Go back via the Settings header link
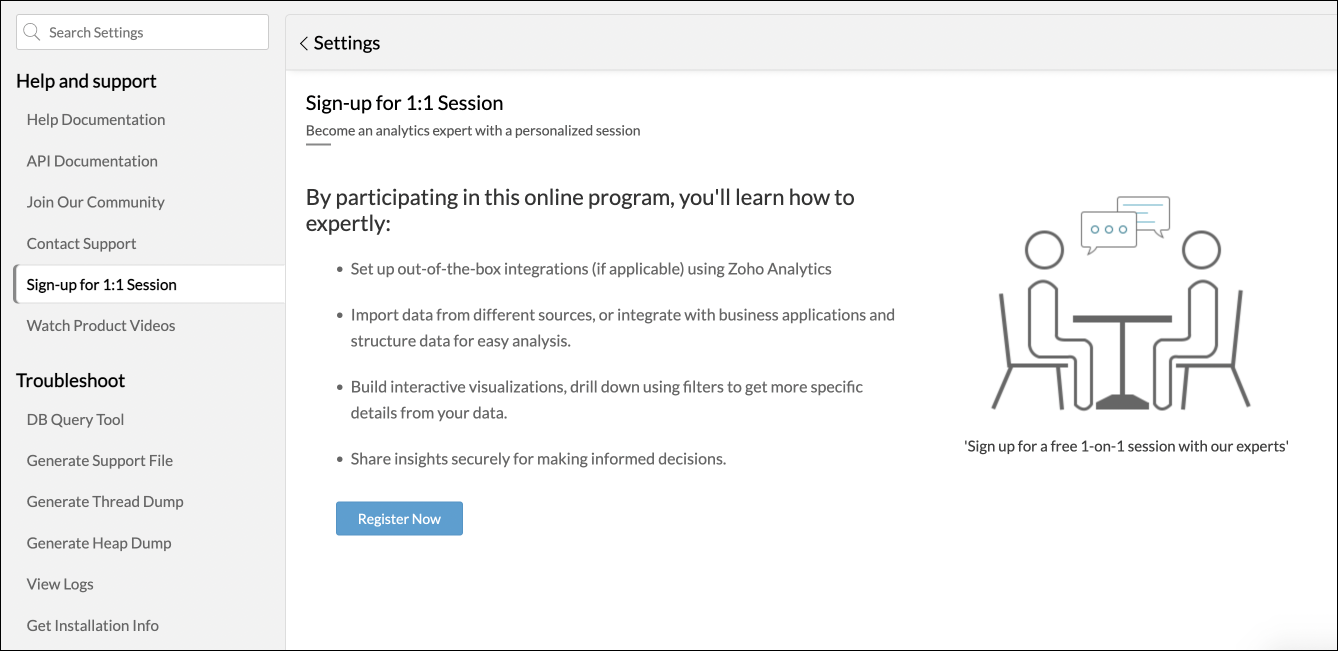The width and height of the screenshot is (1338, 651). coord(346,44)
